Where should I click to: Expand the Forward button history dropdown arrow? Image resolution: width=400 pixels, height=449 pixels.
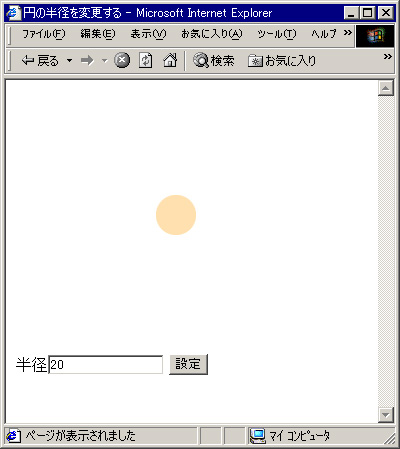[x=105, y=61]
